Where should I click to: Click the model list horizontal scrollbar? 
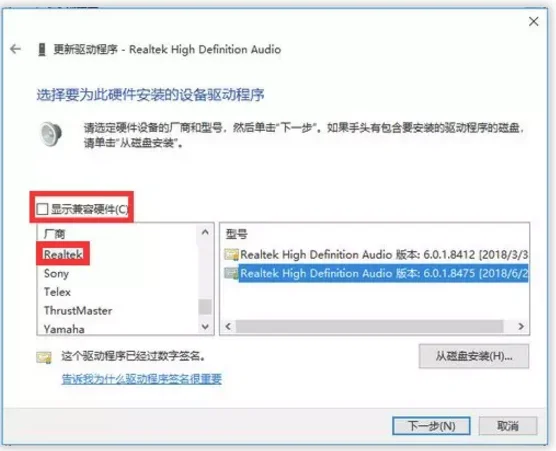pos(369,326)
